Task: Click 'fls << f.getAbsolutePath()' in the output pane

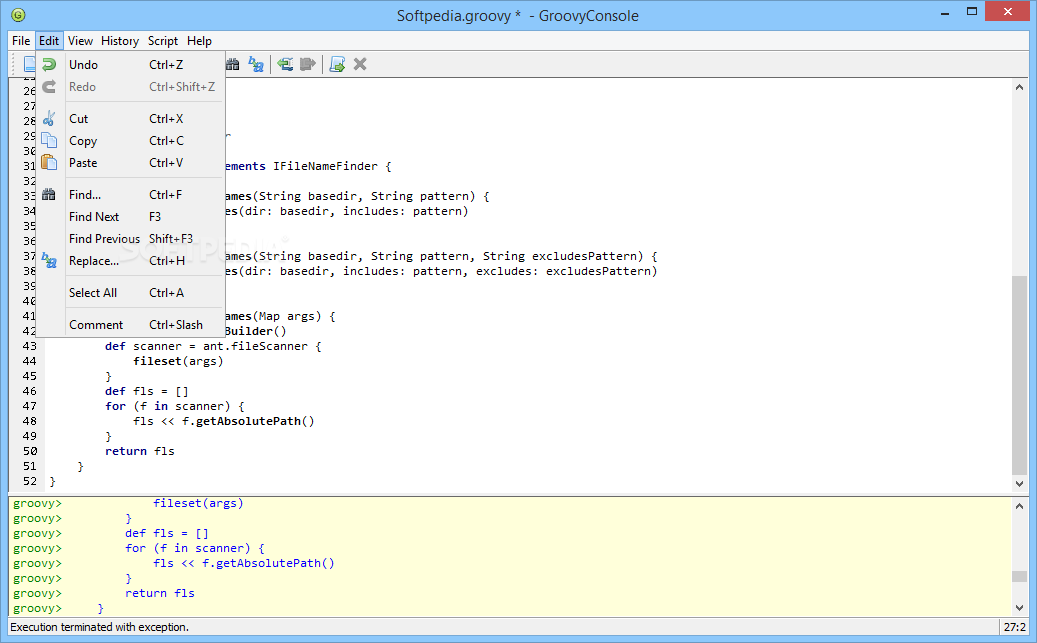Action: pos(244,564)
